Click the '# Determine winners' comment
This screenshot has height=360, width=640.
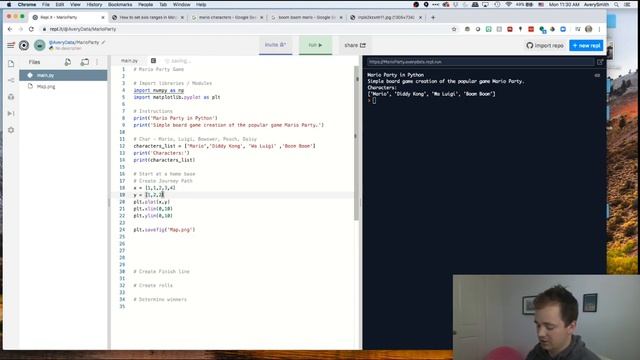[160, 299]
